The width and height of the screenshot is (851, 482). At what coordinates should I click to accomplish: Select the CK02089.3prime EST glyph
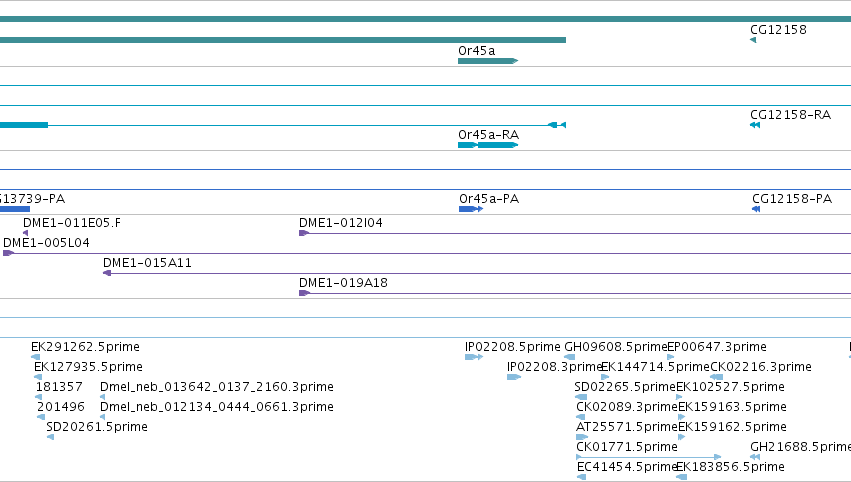tap(580, 417)
